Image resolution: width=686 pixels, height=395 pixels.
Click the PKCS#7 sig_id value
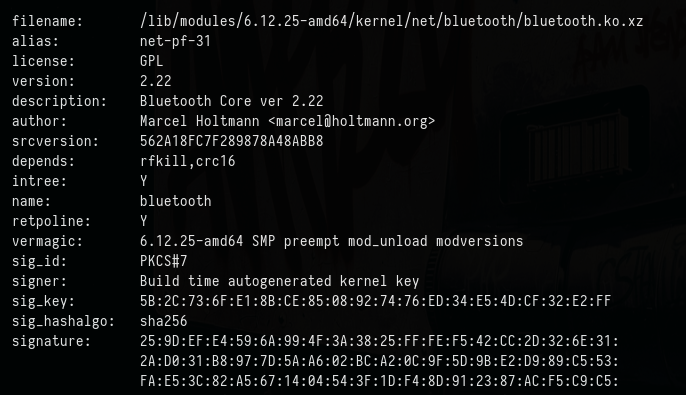tap(164, 261)
